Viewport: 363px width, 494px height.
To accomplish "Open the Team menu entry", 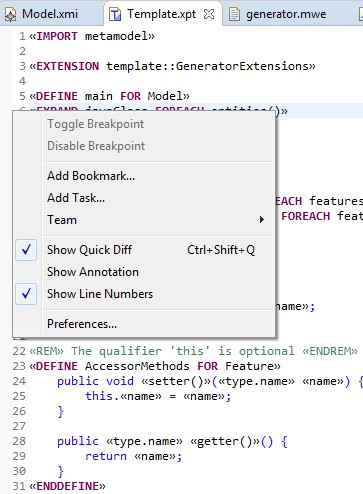I will coord(62,220).
